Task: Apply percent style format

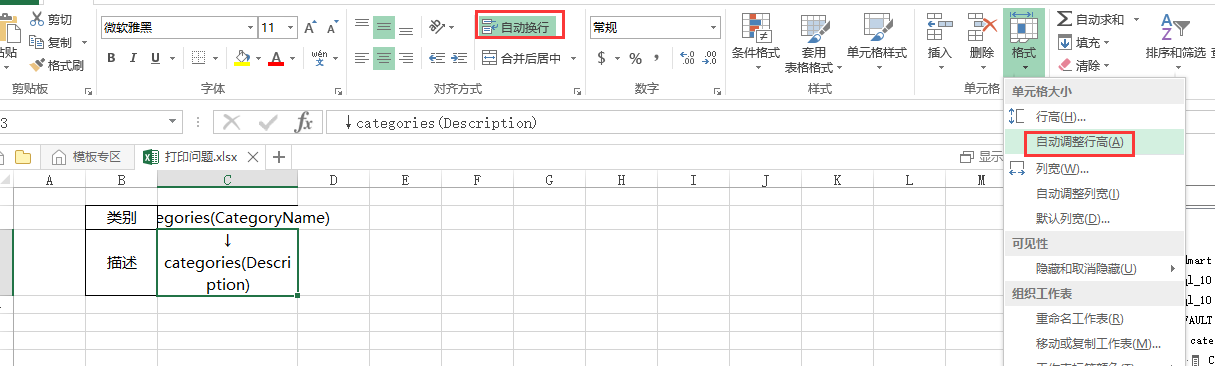Action: pos(635,58)
